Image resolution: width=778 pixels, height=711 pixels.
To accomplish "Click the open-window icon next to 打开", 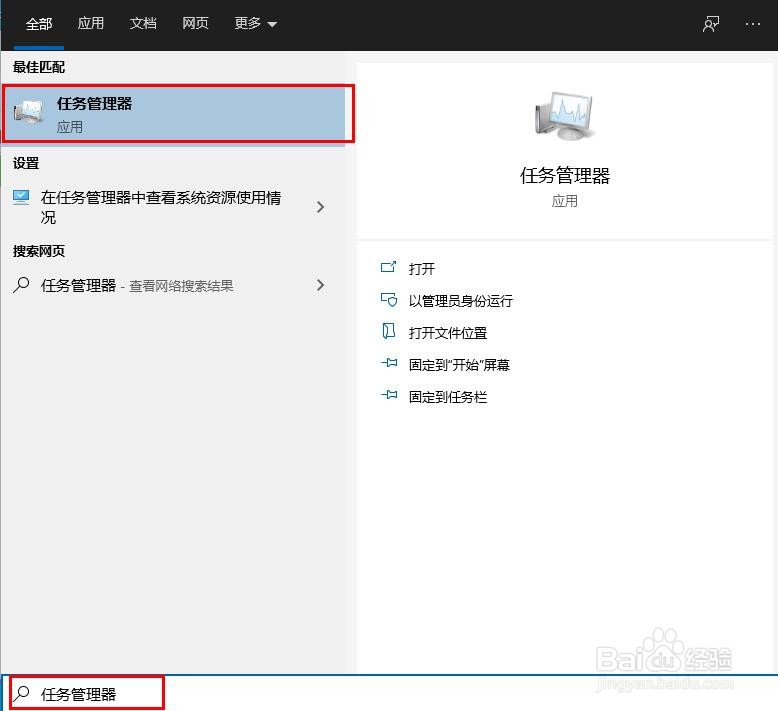I will point(389,267).
